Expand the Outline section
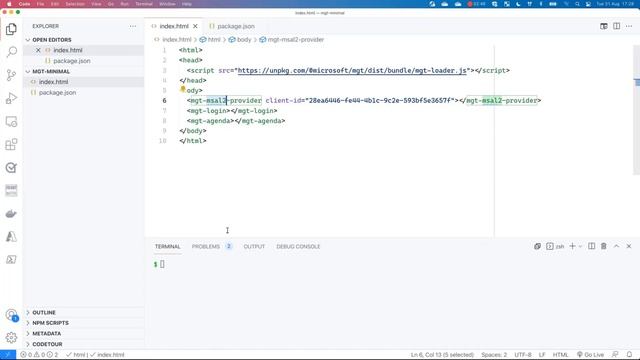The height and width of the screenshot is (360, 640). pos(44,313)
